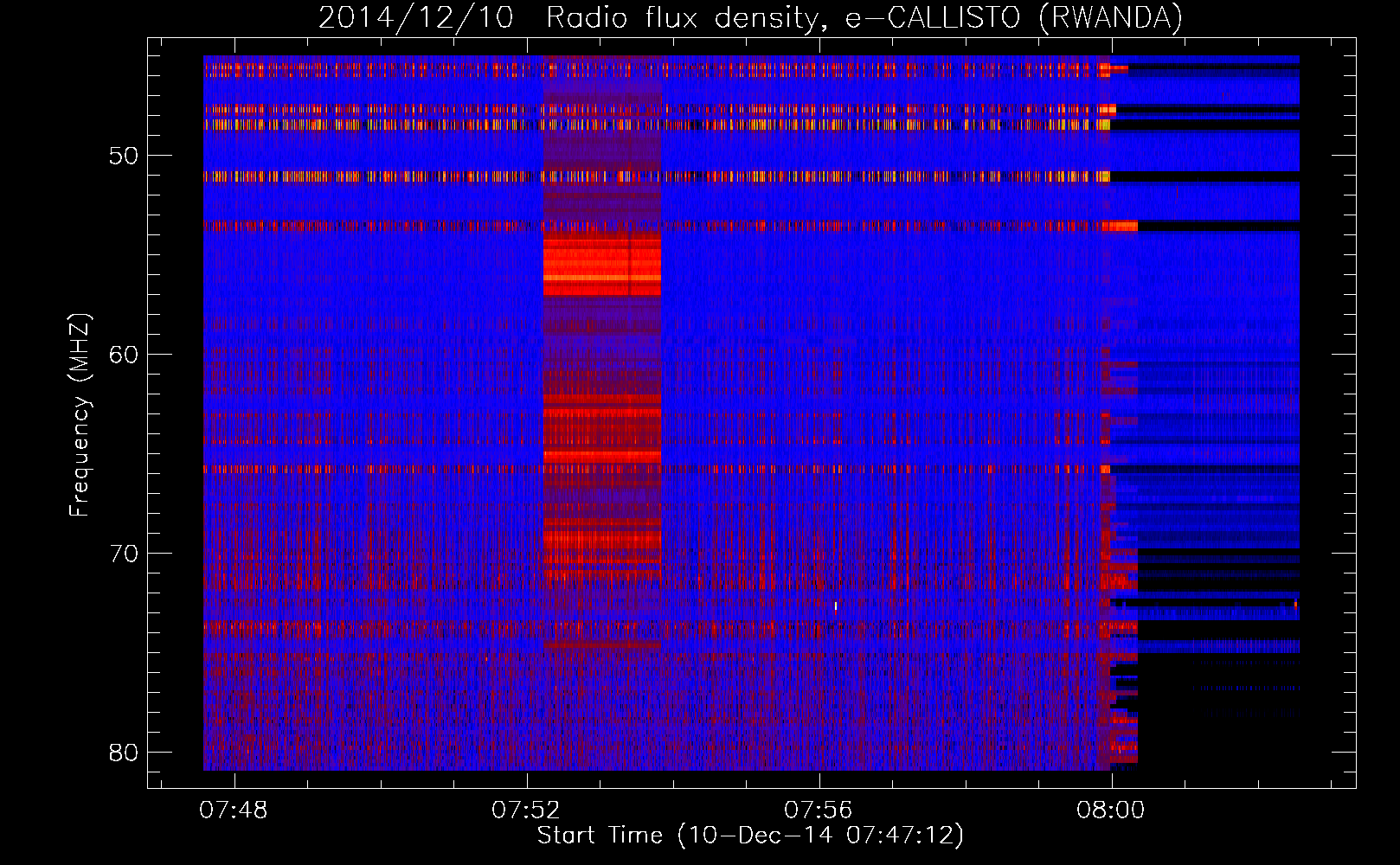The width and height of the screenshot is (1400, 865).
Task: Click the small white spot near 07:56 at 73 MHz
Action: [x=836, y=606]
